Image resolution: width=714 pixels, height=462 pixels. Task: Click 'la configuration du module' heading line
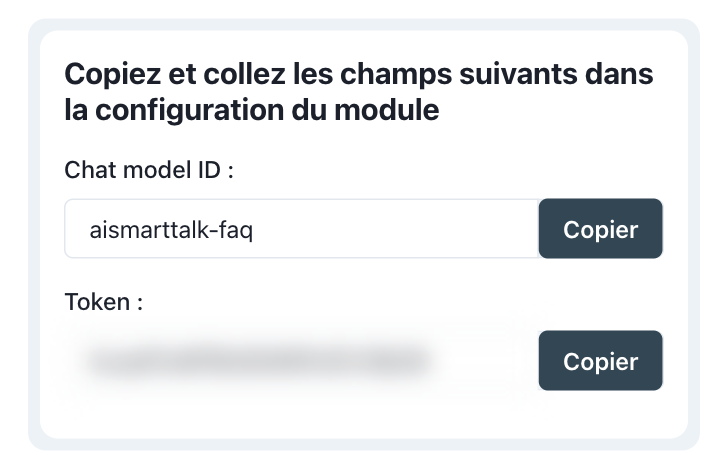click(252, 110)
